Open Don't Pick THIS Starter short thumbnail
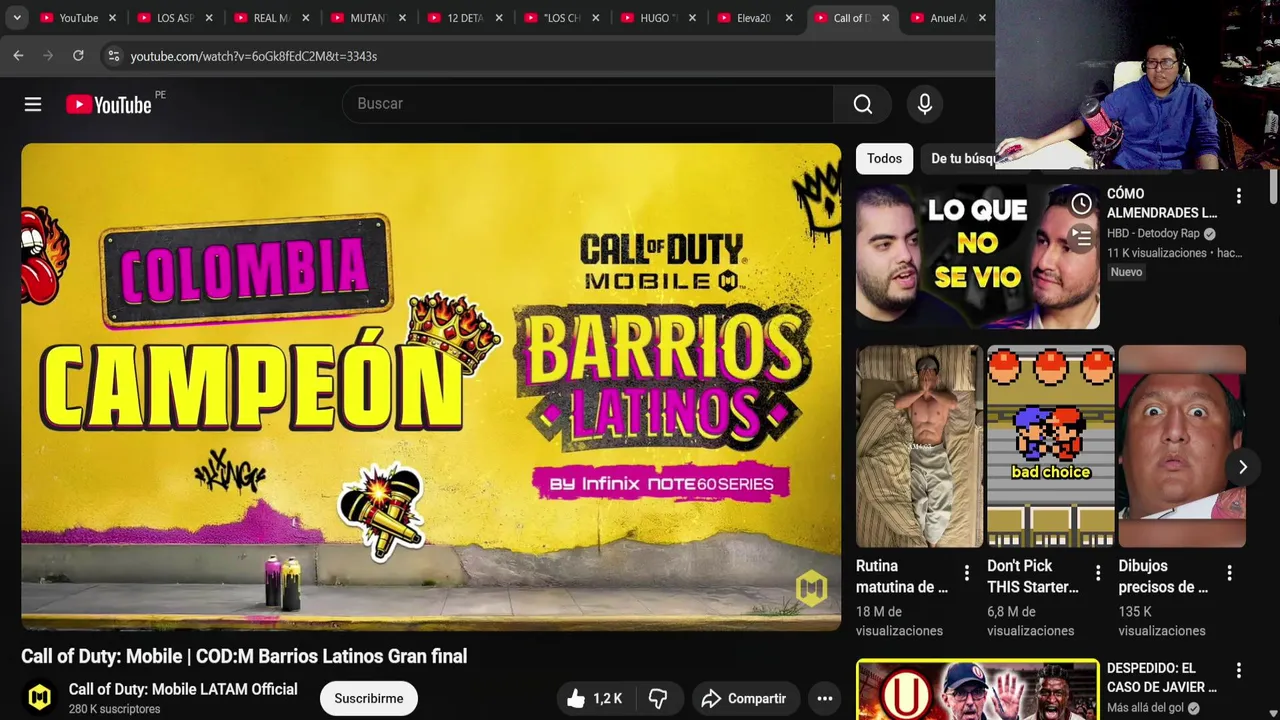Screen dimensions: 1280x720 pyautogui.click(x=1050, y=446)
